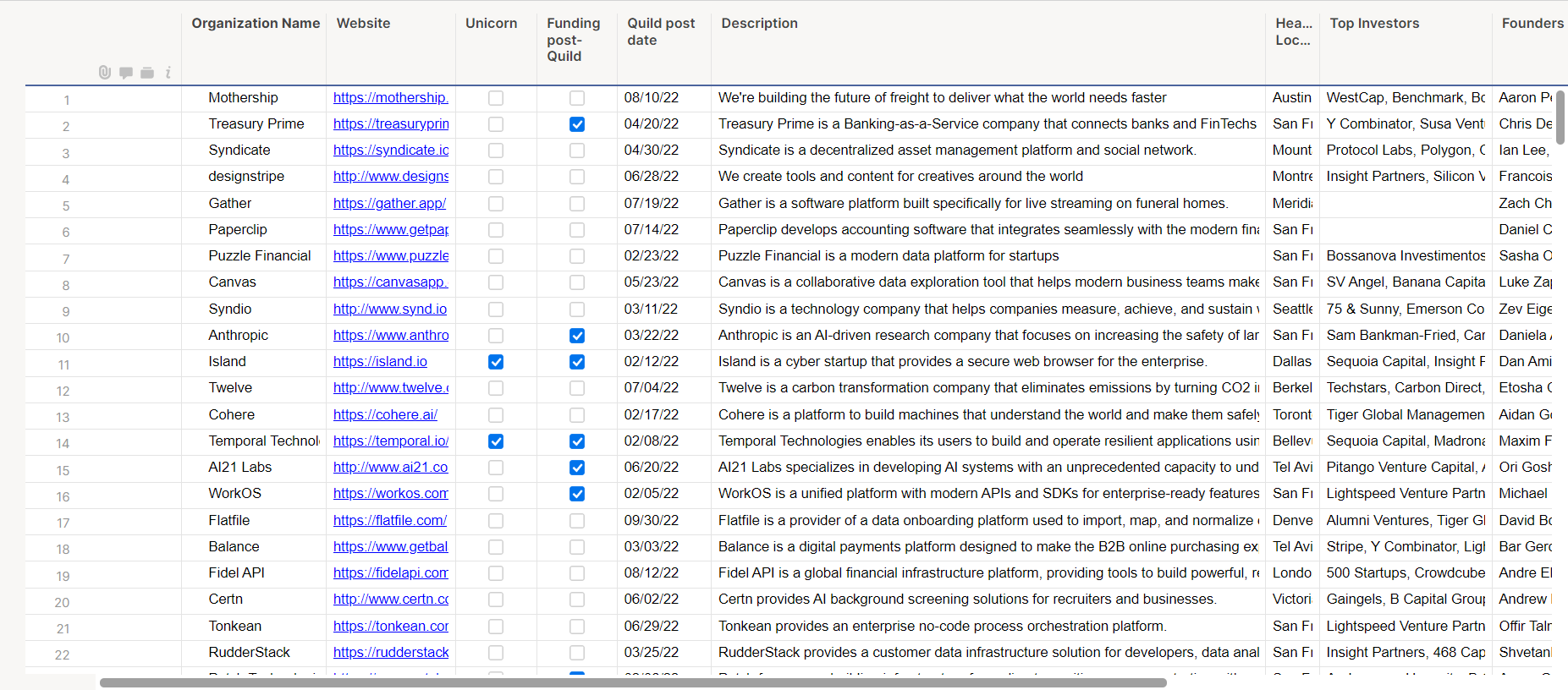Click the date cell 02/12/22

coord(664,362)
